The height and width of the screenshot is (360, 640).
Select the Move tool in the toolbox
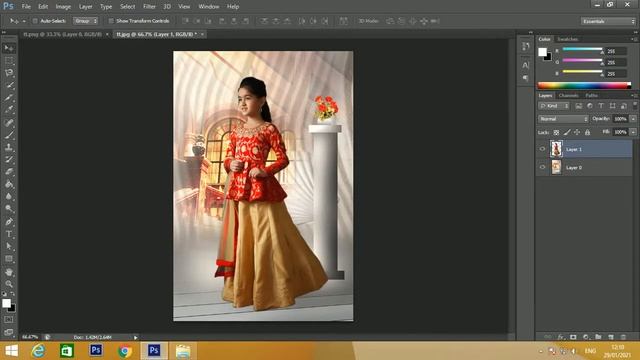9,49
